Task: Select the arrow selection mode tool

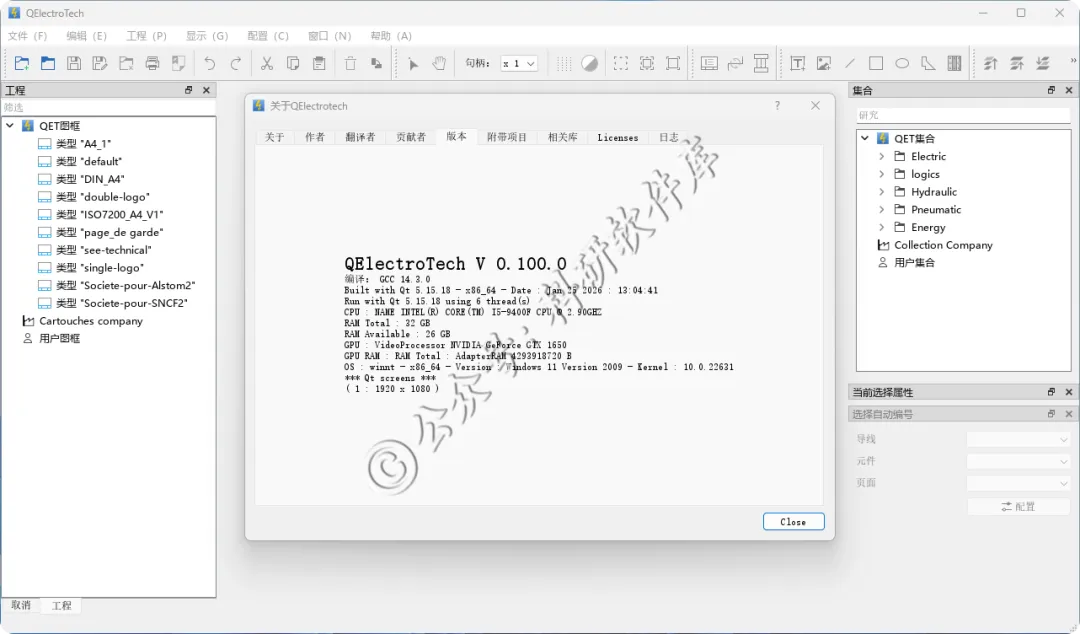Action: coord(413,63)
